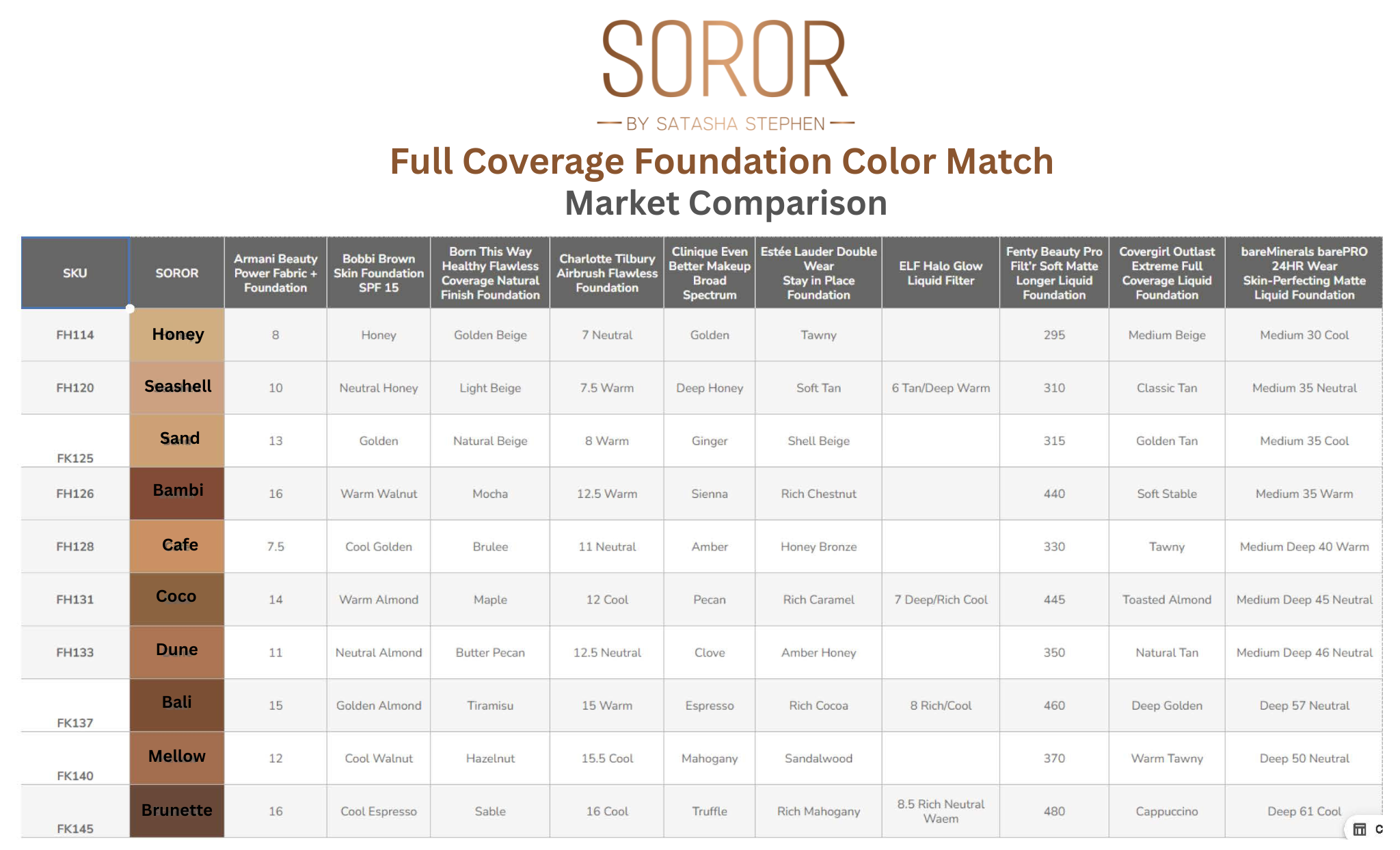Screen dimensions: 1400x850
Task: Click the Bobbi Brown Skin Foundation header
Action: pos(379,273)
